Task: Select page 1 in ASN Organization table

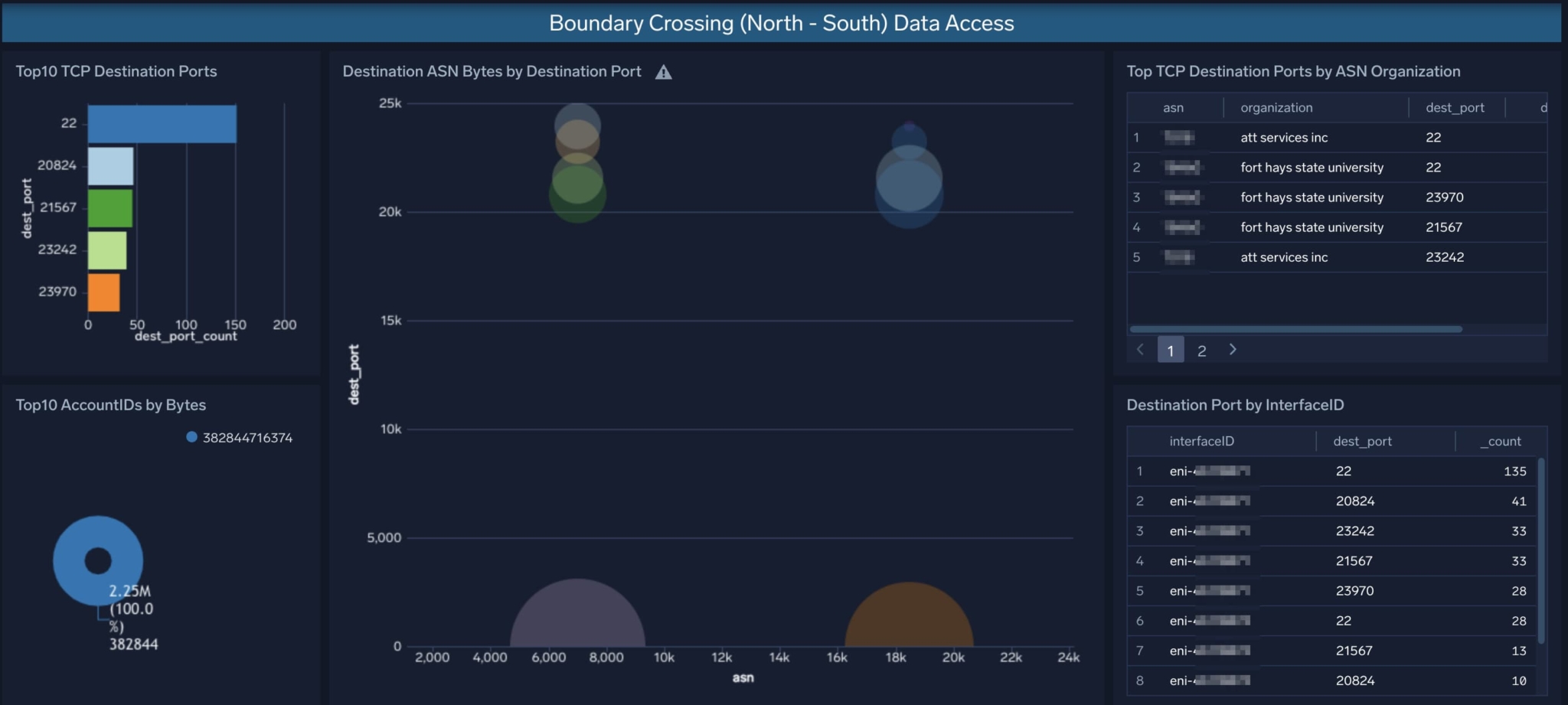Action: pos(1171,350)
